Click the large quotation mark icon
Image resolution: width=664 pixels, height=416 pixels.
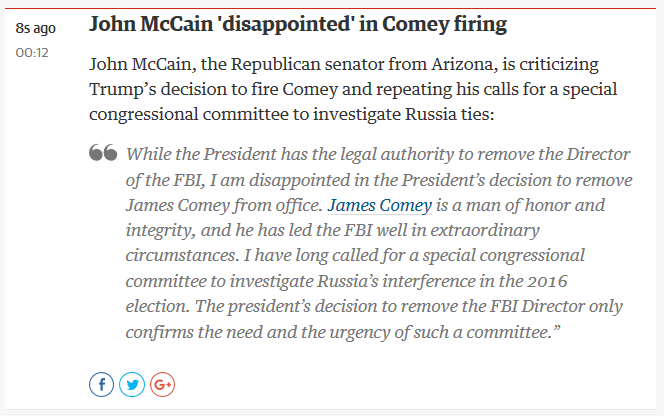pyautogui.click(x=103, y=153)
